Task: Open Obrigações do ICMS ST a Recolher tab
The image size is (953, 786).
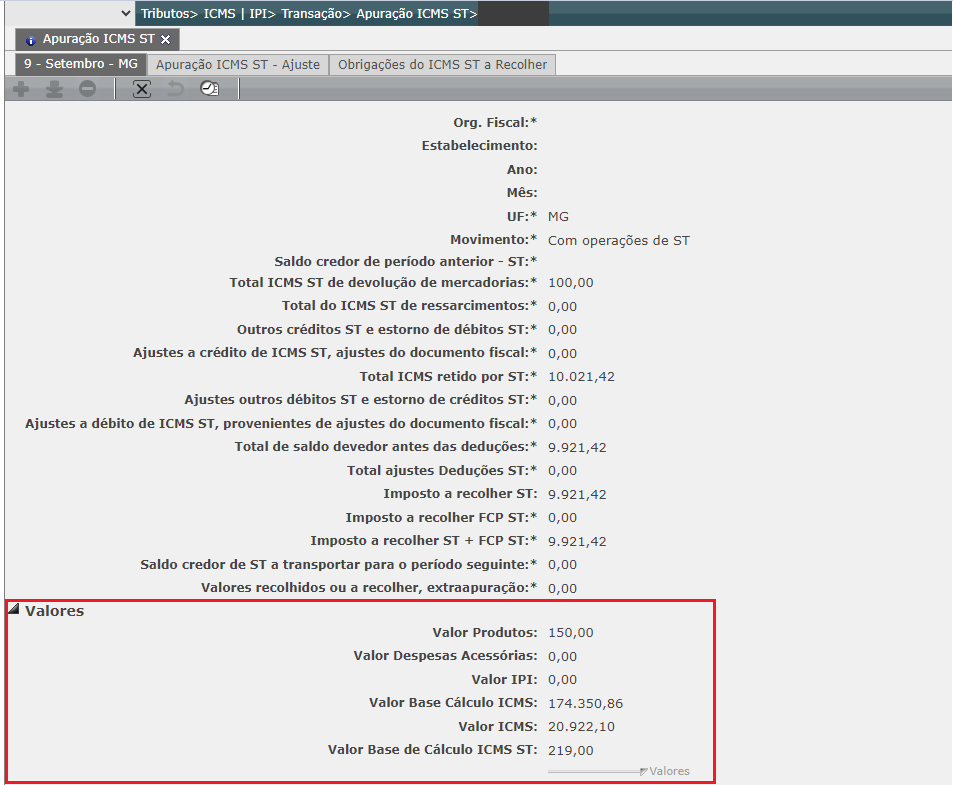Action: coord(442,64)
